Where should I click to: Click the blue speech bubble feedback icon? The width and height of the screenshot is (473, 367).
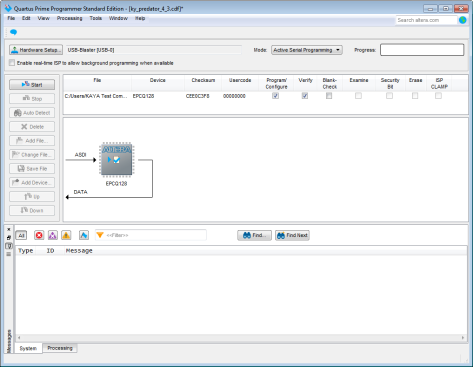13,32
